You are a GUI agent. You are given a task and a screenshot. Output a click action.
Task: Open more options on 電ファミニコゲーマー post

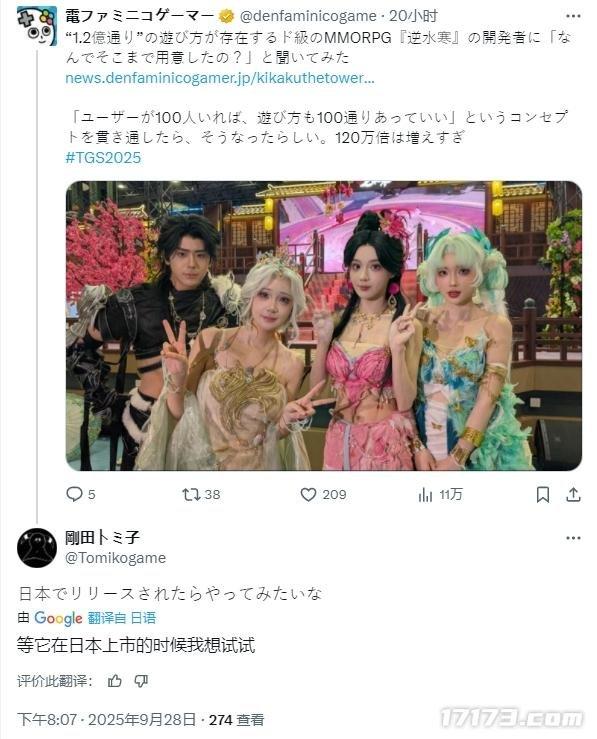coord(573,16)
